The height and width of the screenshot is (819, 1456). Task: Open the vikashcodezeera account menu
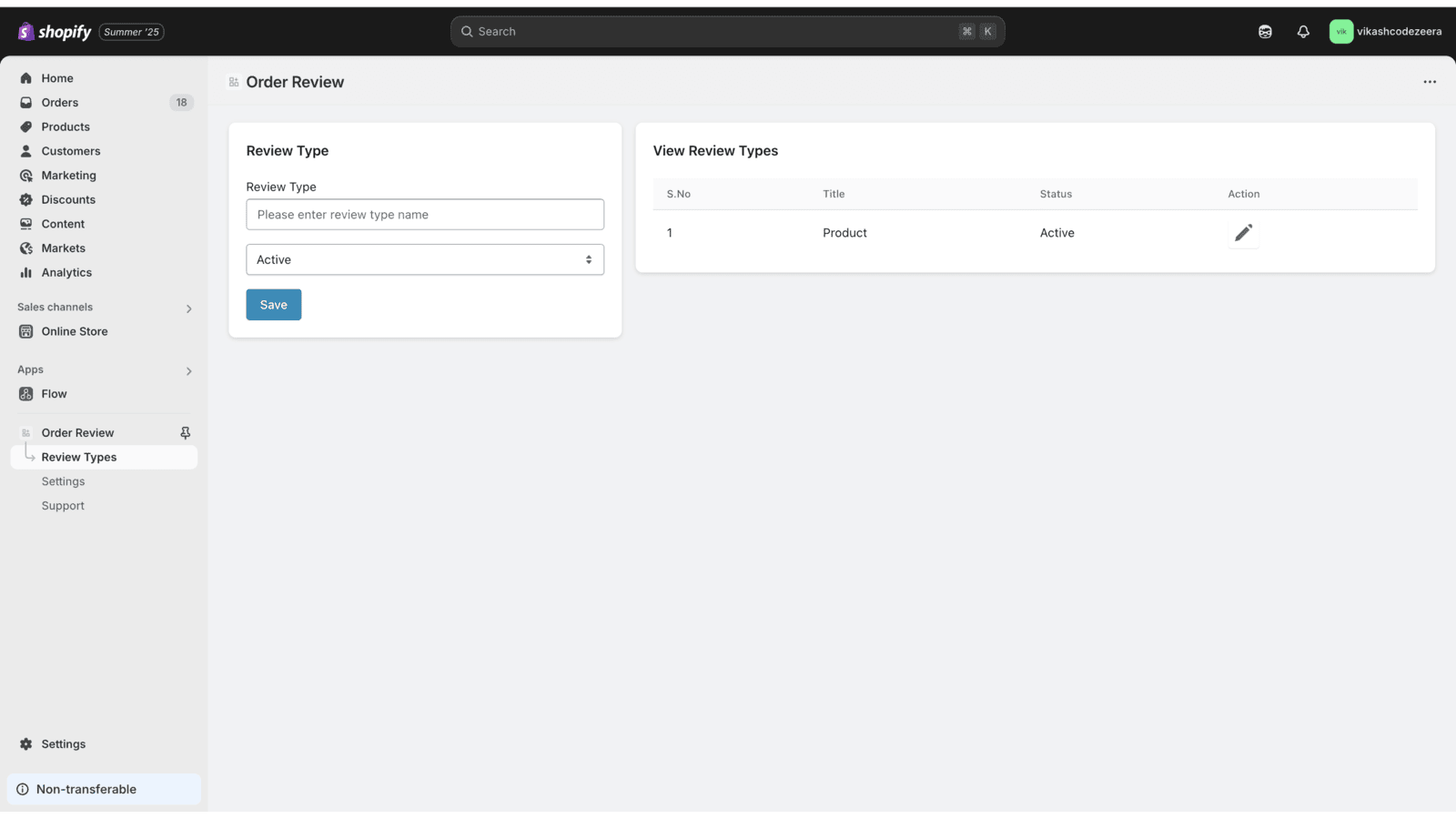click(x=1385, y=32)
